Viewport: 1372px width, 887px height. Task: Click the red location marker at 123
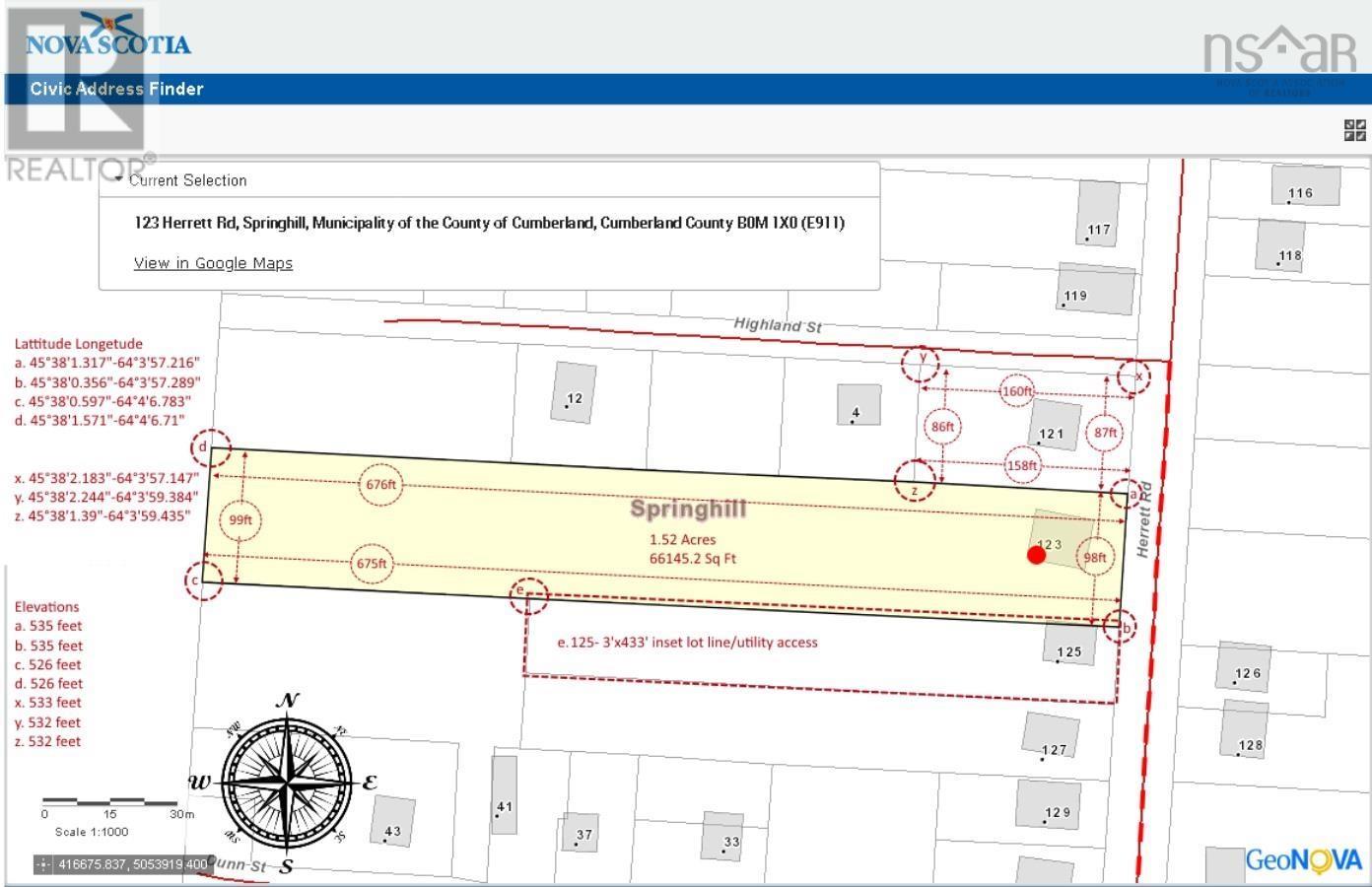(x=1036, y=555)
